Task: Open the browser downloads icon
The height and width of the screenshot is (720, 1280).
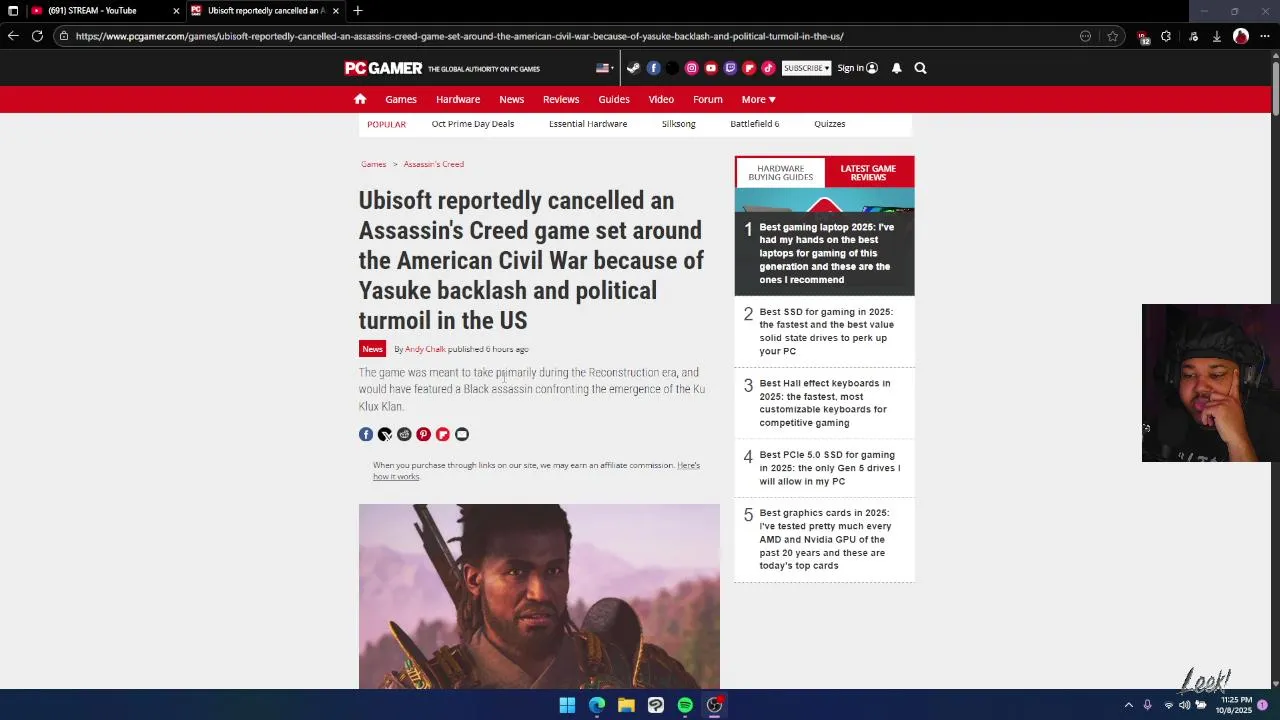Action: (1217, 36)
